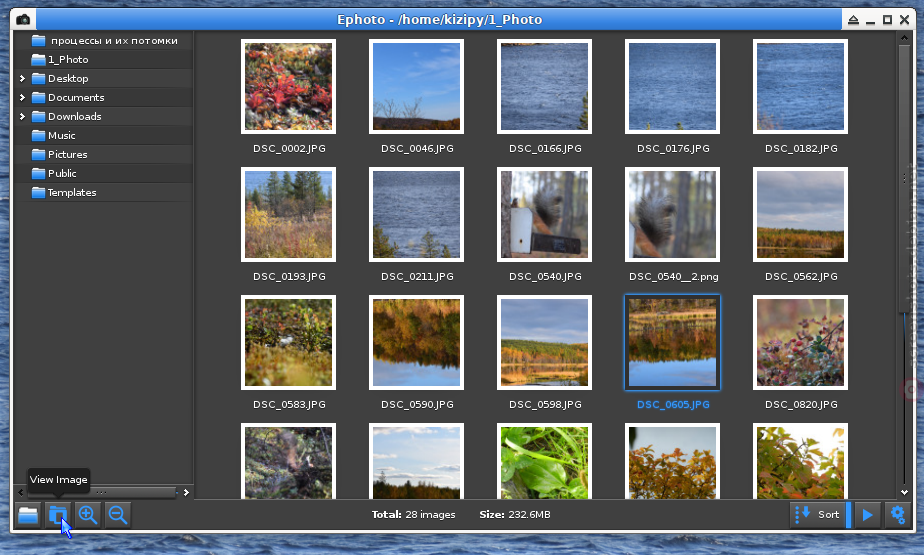Click the Documents folder icon

pyautogui.click(x=38, y=97)
